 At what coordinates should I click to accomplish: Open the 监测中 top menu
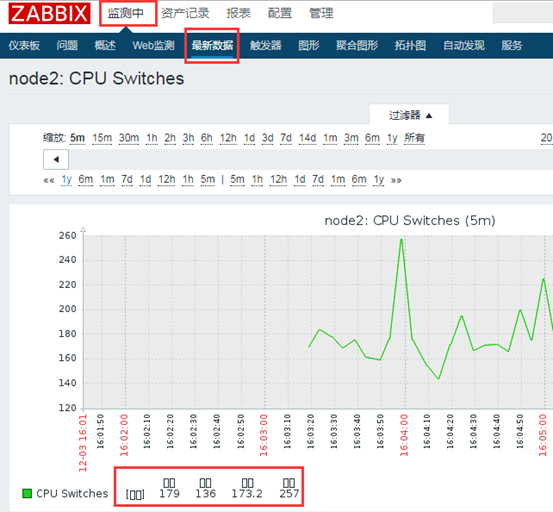pyautogui.click(x=126, y=13)
